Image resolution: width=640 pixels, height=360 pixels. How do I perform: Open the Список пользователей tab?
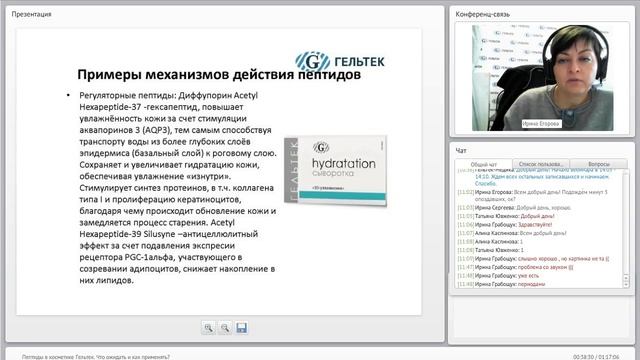[541, 164]
